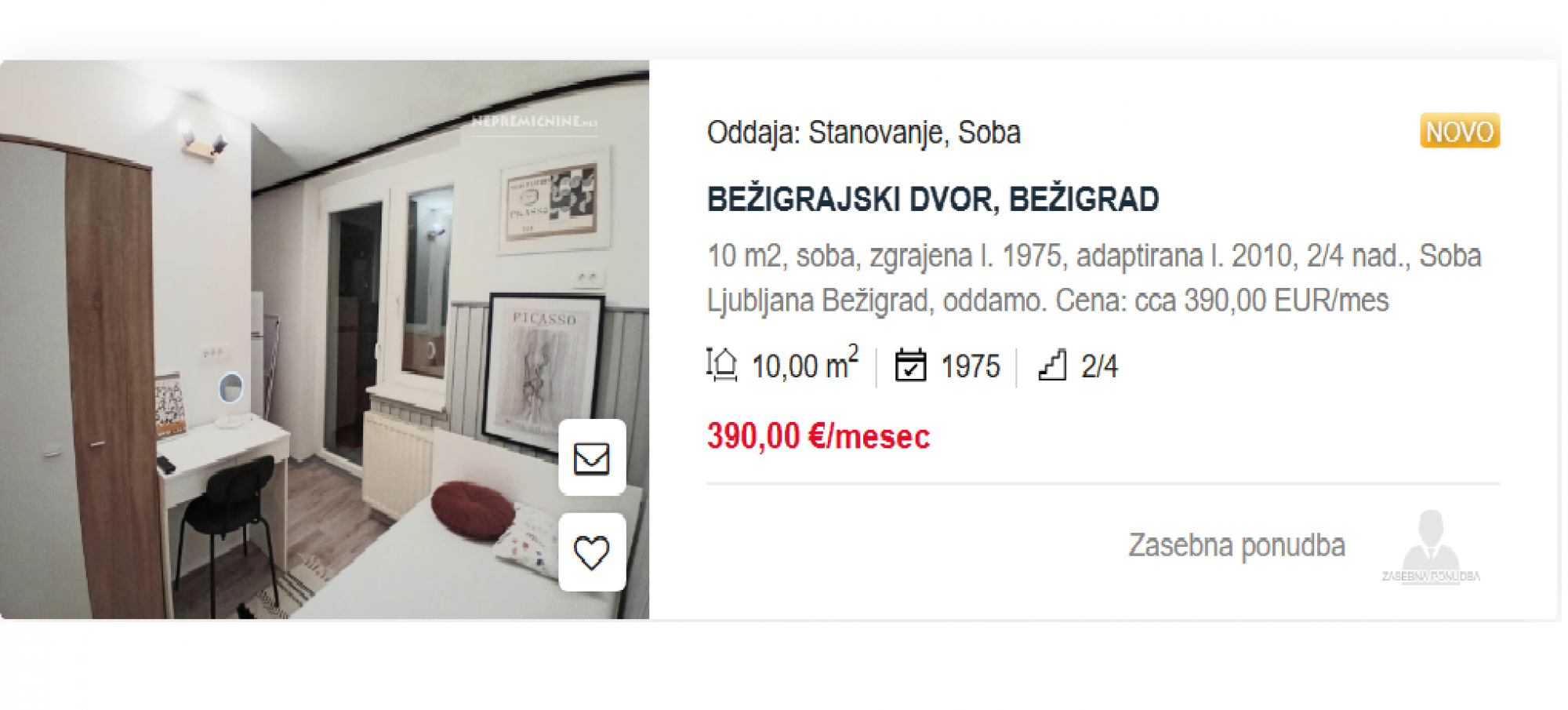Image resolution: width=1568 pixels, height=710 pixels.
Task: Click the 1975 construction year value
Action: coord(971,366)
